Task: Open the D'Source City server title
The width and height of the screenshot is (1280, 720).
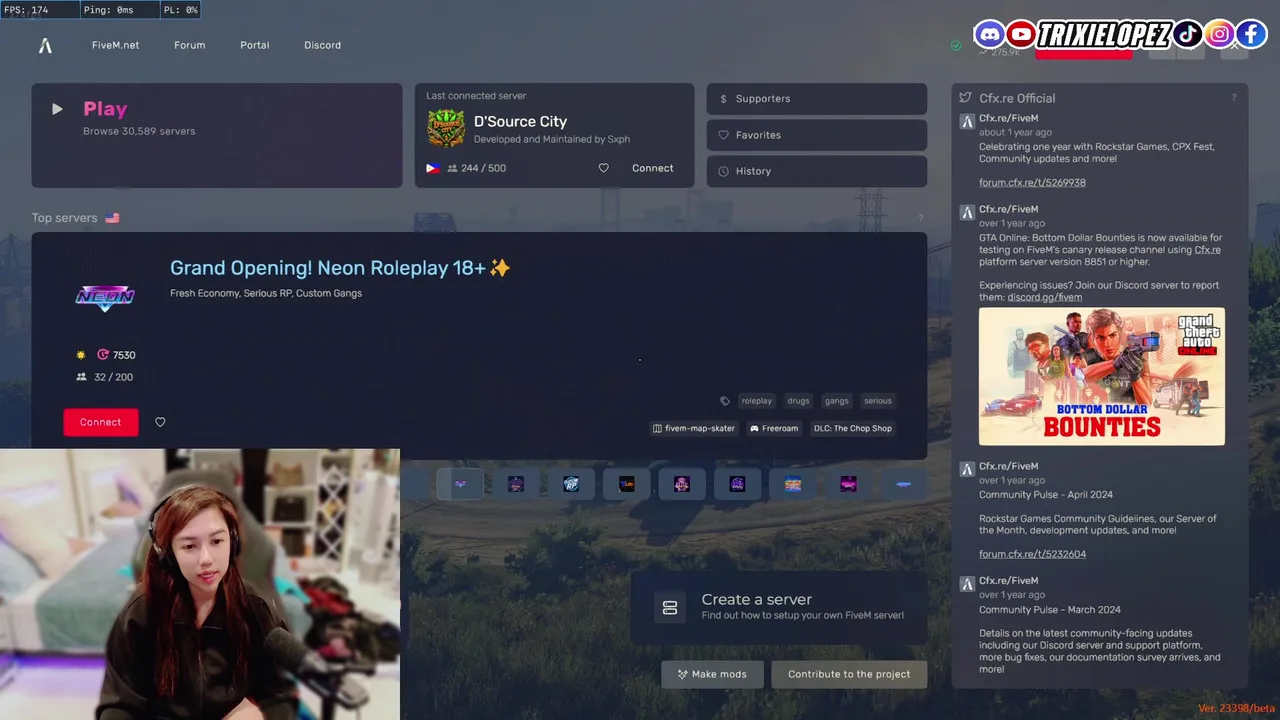Action: [x=520, y=121]
